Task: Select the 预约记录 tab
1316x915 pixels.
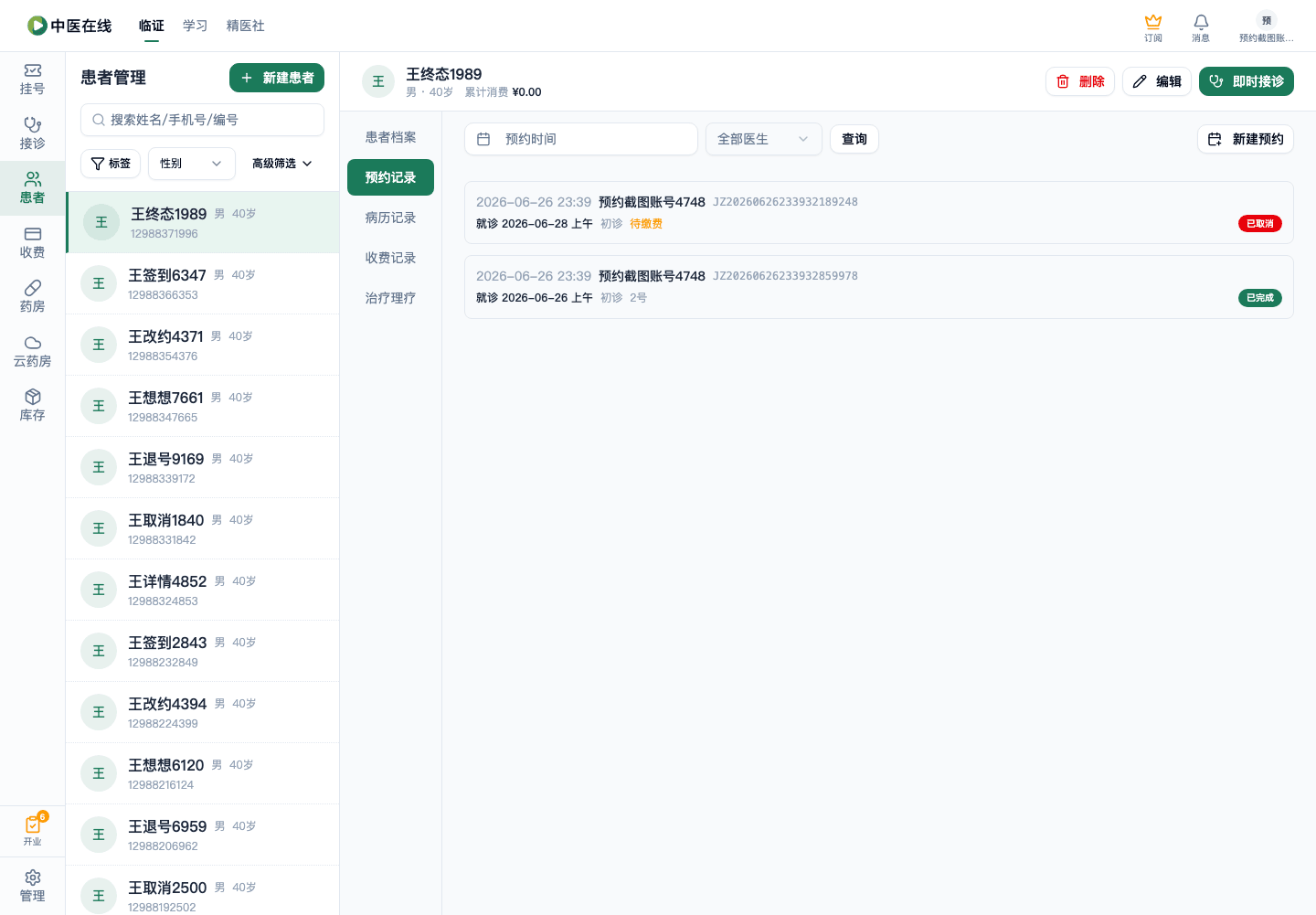Action: (390, 177)
